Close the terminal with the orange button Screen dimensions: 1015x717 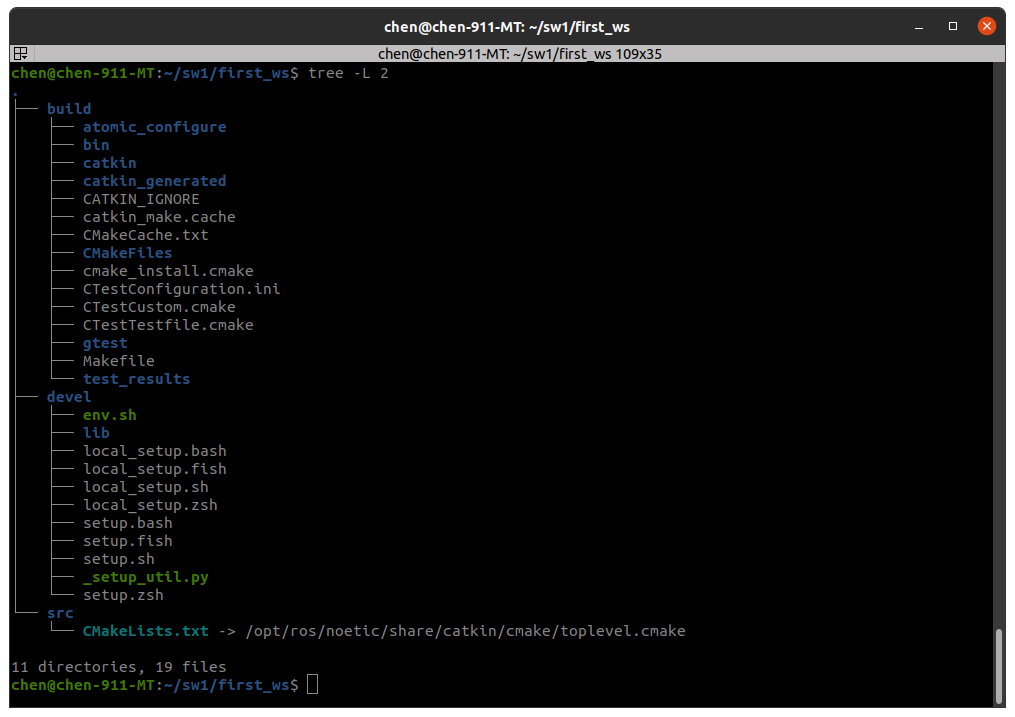[x=987, y=27]
